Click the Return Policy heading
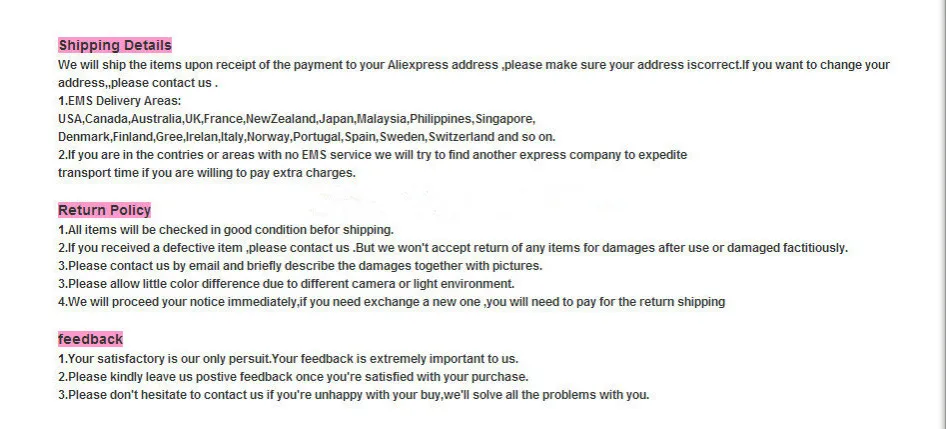This screenshot has width=946, height=429. pyautogui.click(x=104, y=210)
